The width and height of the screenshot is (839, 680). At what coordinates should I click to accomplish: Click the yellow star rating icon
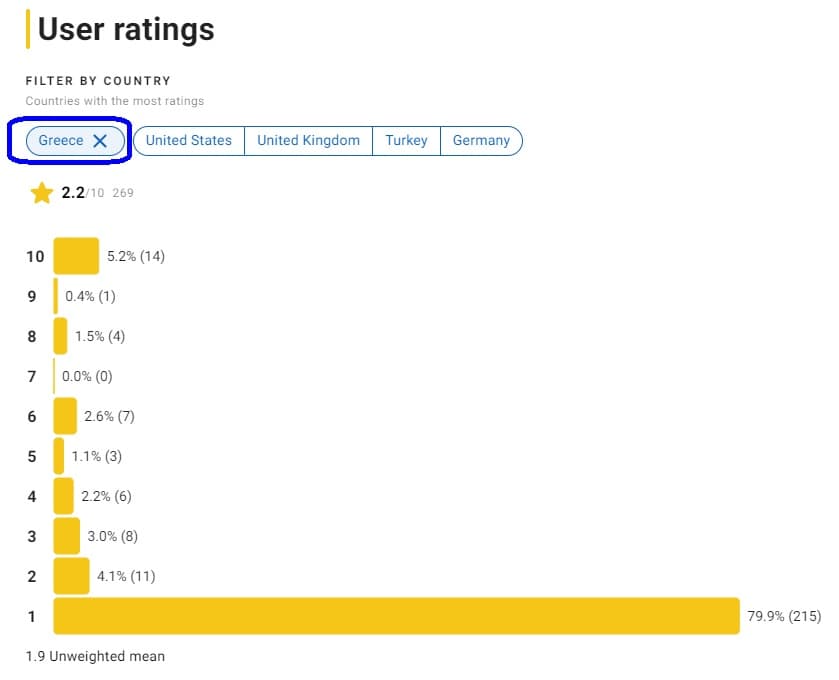pyautogui.click(x=41, y=192)
